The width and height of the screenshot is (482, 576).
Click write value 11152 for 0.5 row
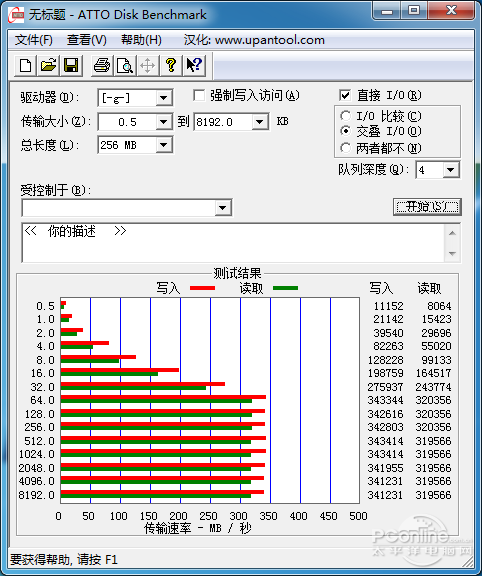tap(388, 306)
